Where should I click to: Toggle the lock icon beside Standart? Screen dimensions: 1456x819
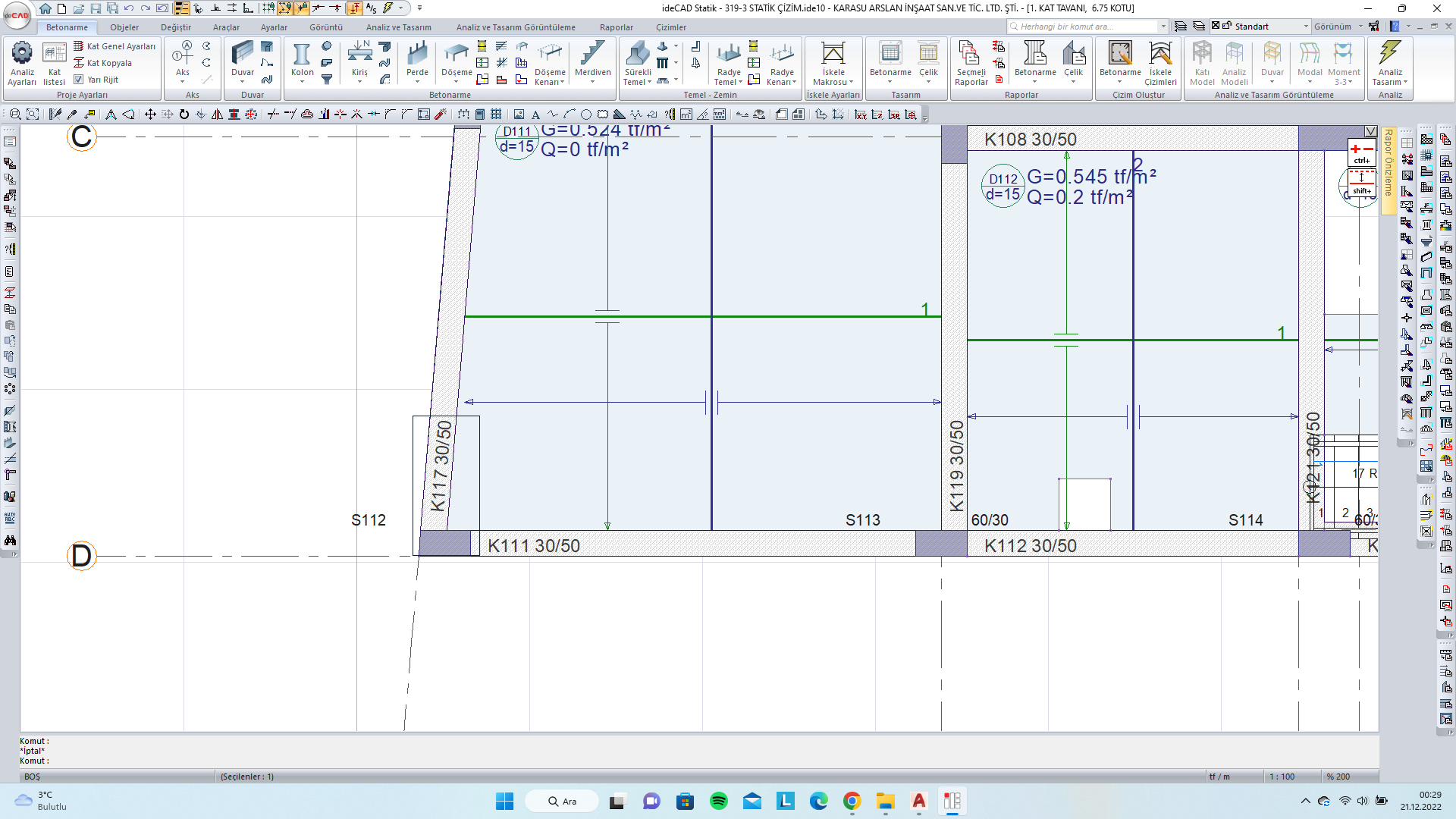[x=1227, y=26]
